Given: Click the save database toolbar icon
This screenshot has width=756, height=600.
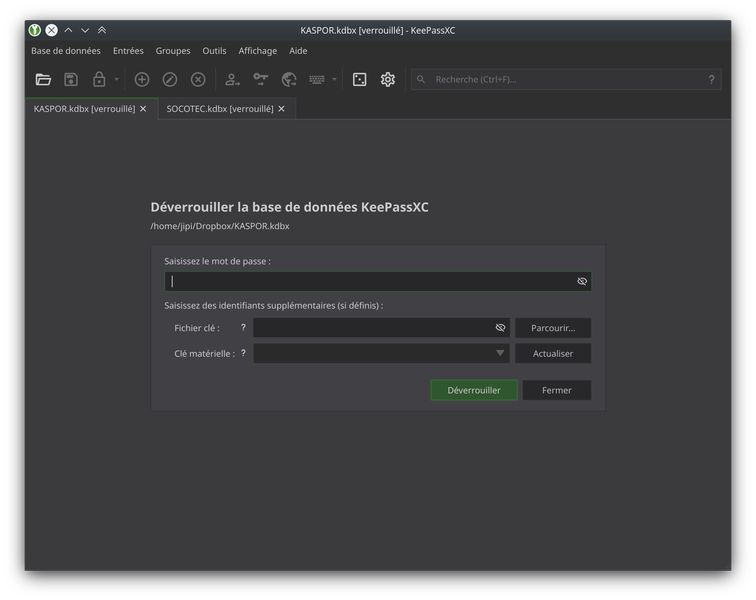Looking at the screenshot, I should pyautogui.click(x=71, y=80).
